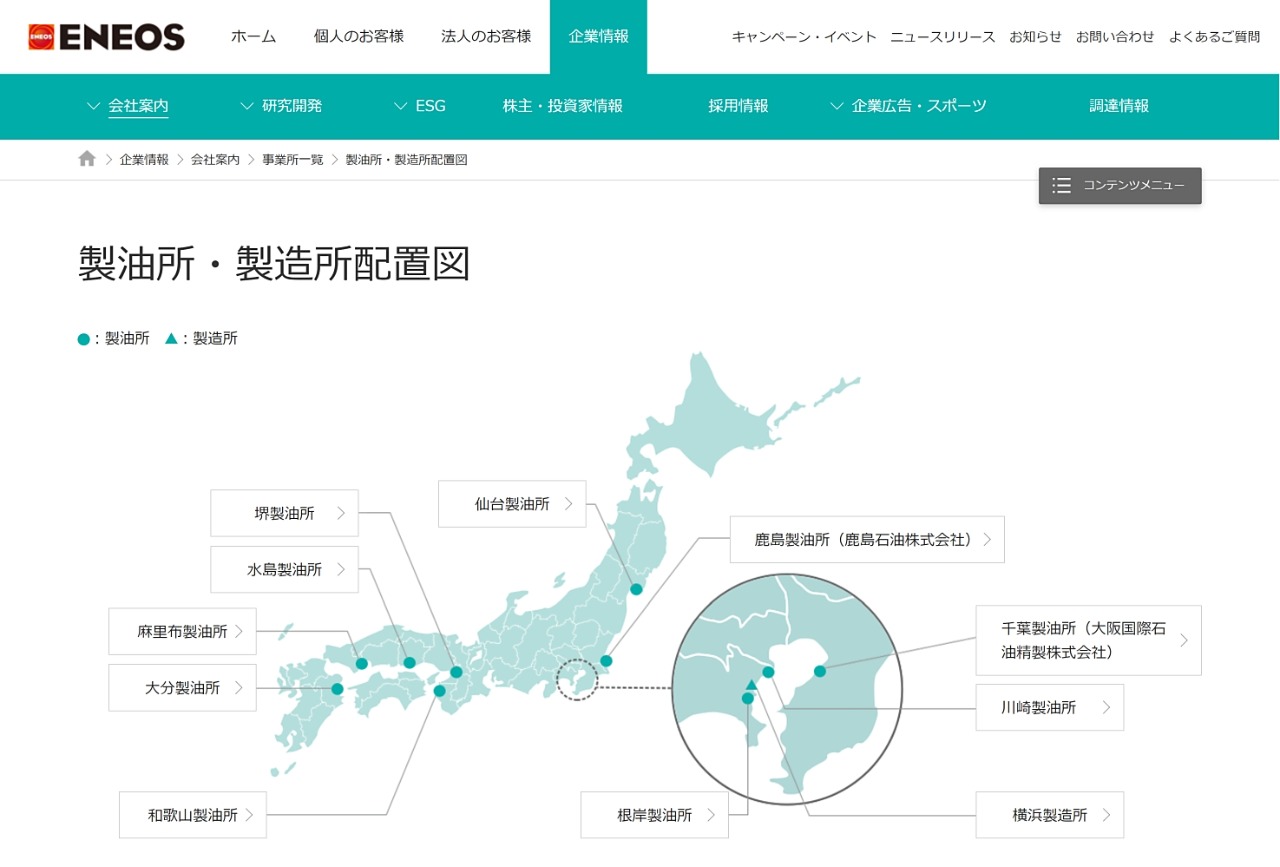Image resolution: width=1280 pixels, height=867 pixels.
Task: Click the dashed circle Tokyo Bay marker
Action: 576,680
